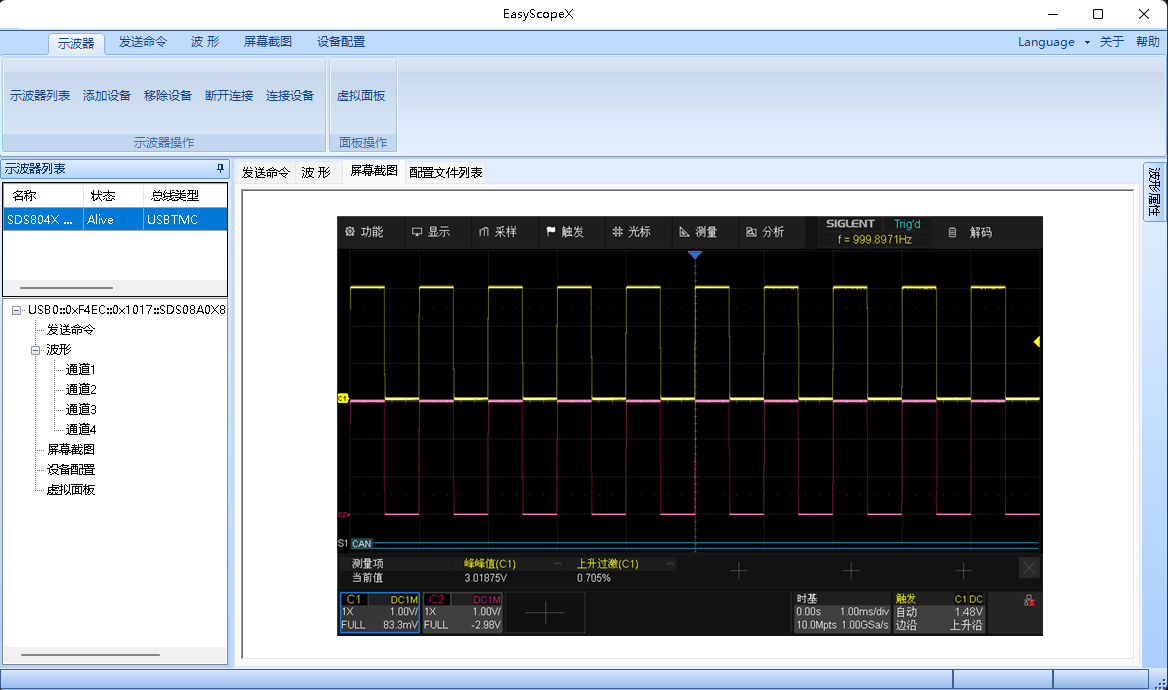
Task: Close the measurement bar with its X icon
Action: coord(1029,569)
